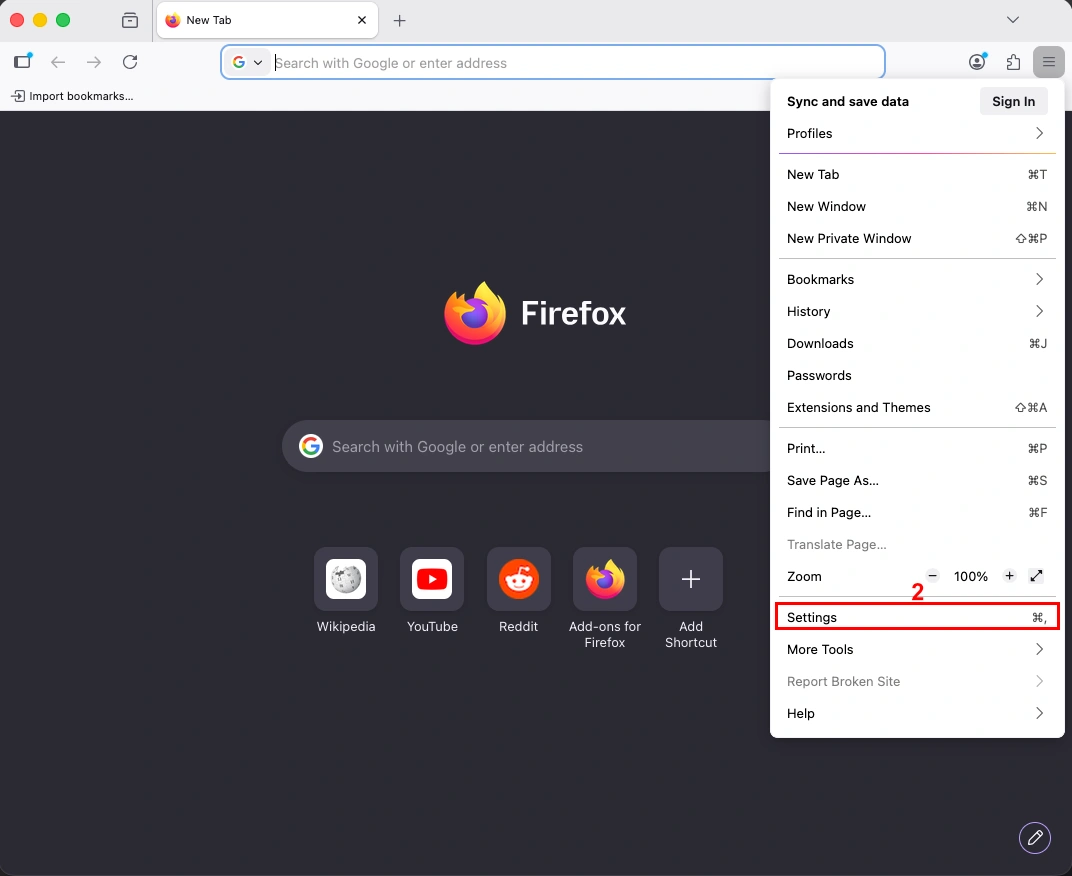Click the Import bookmarks link
1072x876 pixels.
click(x=72, y=96)
